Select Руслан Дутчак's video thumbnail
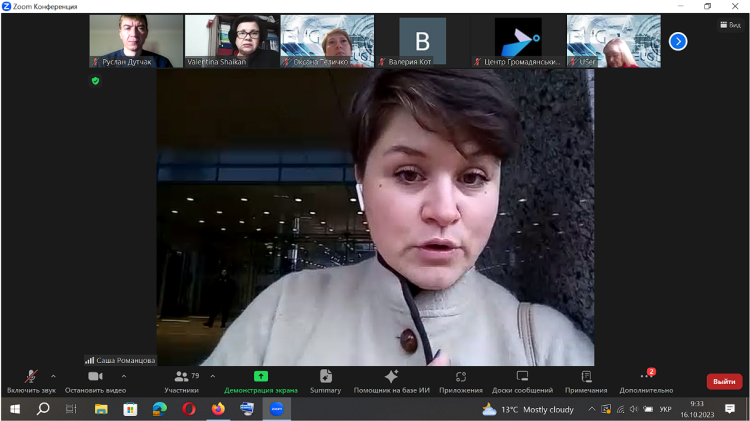 coord(136,41)
